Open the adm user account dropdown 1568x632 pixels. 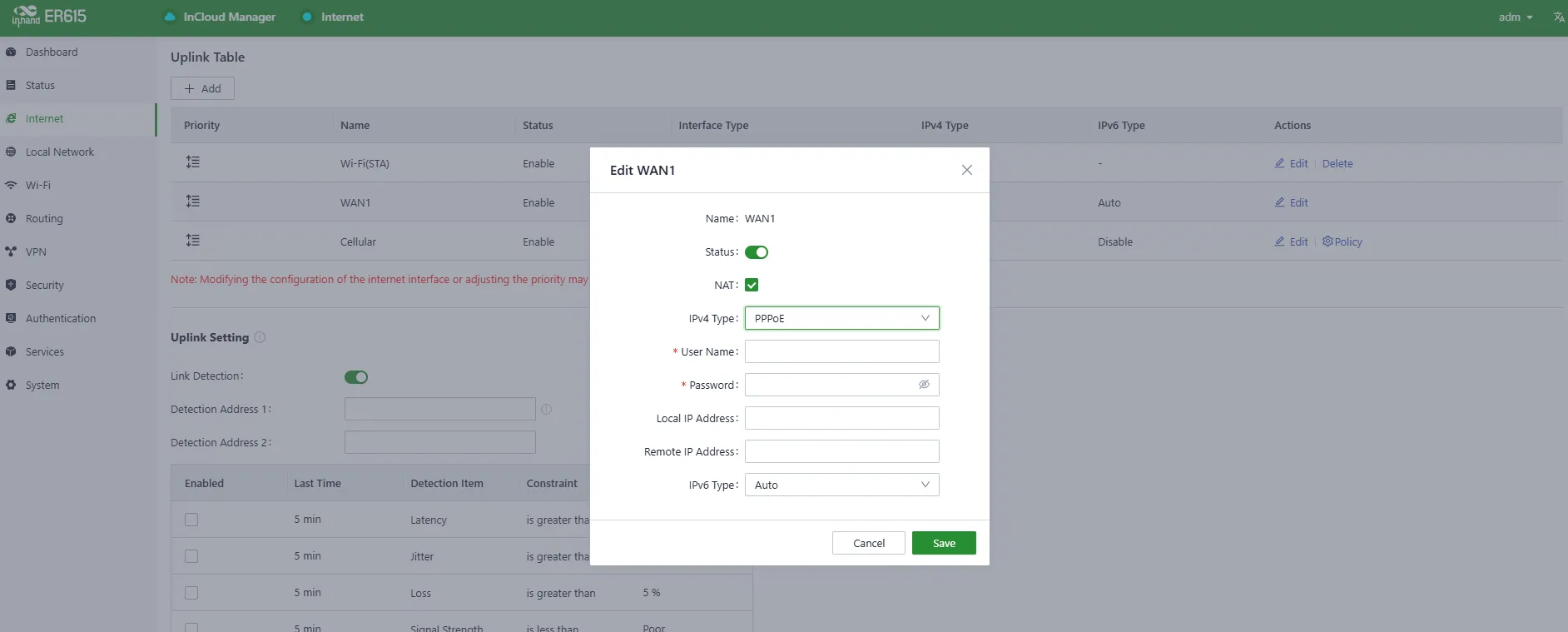pos(1516,17)
